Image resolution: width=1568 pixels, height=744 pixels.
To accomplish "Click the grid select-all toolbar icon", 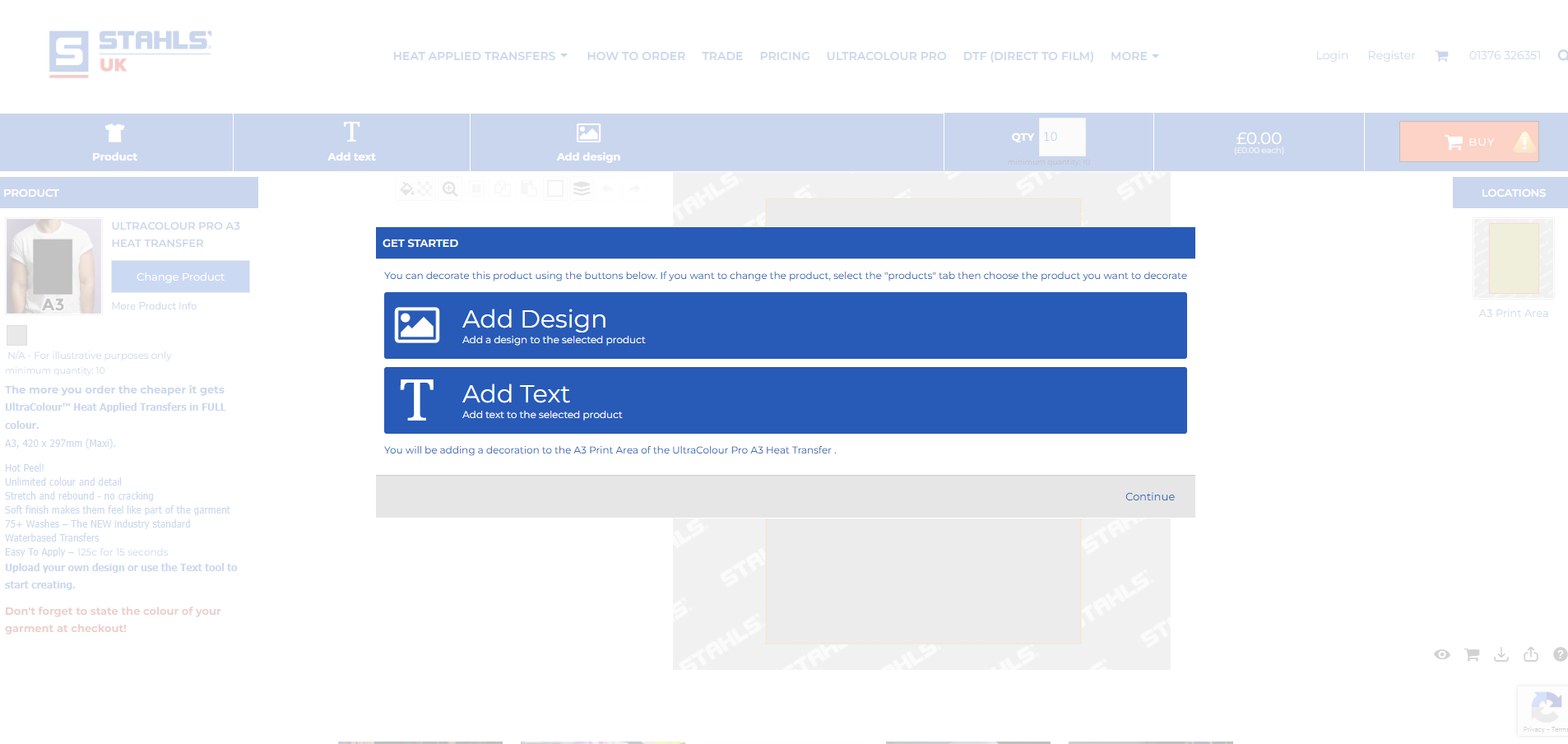I will click(x=476, y=188).
